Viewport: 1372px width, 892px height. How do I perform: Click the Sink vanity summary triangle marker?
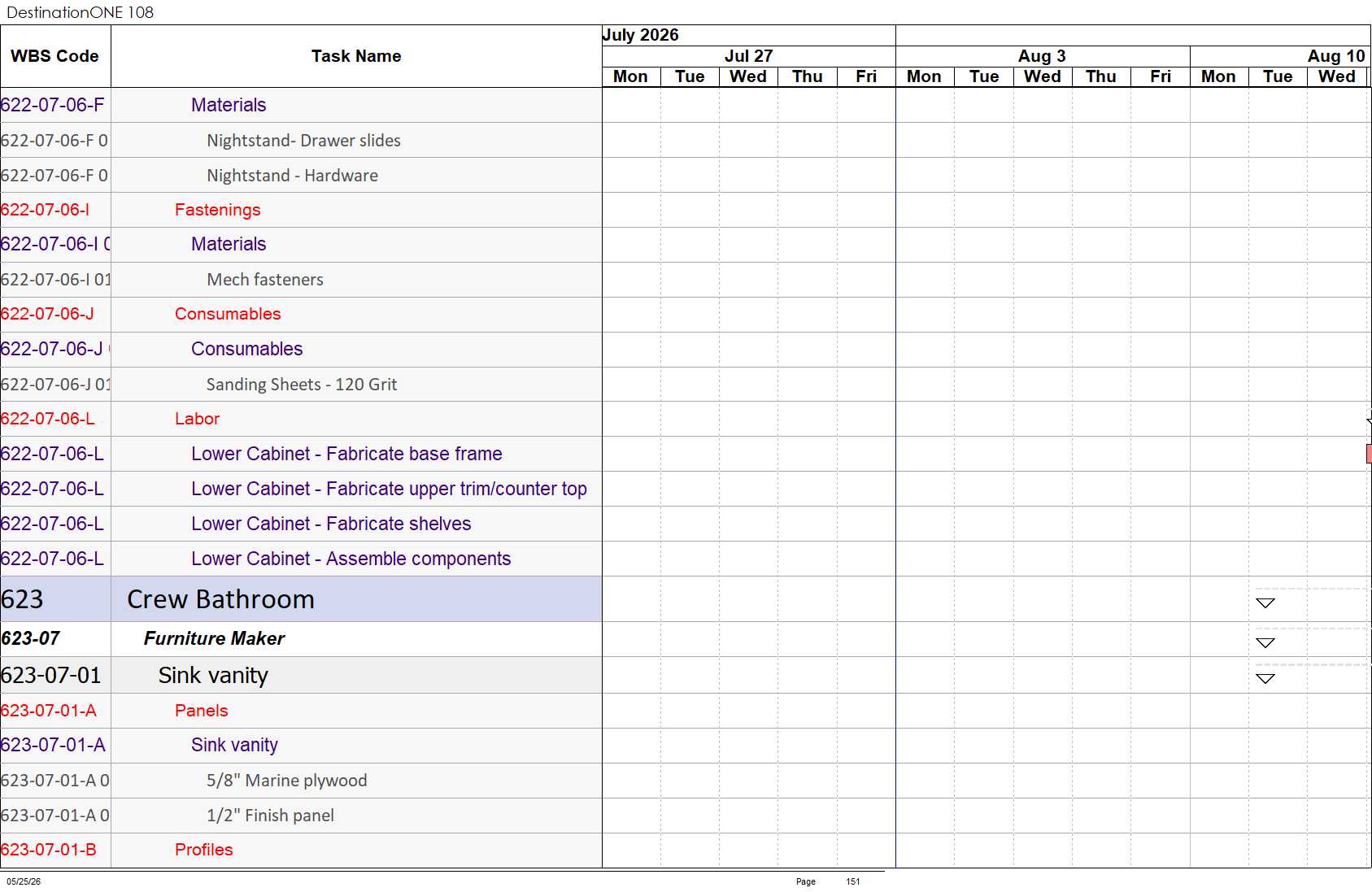tap(1265, 678)
